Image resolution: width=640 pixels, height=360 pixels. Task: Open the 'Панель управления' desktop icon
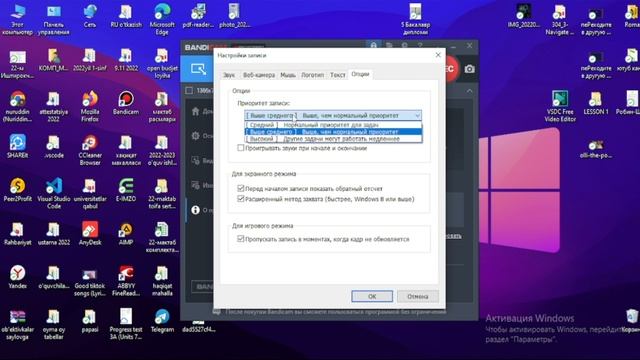pyautogui.click(x=53, y=20)
